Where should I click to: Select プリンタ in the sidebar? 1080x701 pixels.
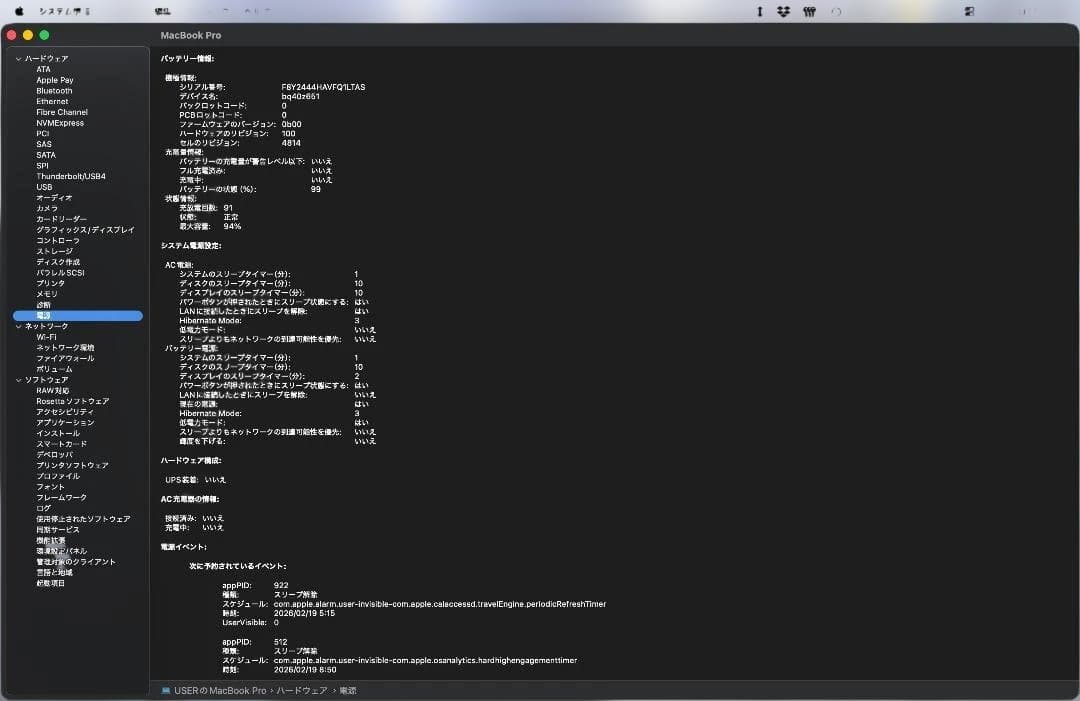[x=50, y=284]
